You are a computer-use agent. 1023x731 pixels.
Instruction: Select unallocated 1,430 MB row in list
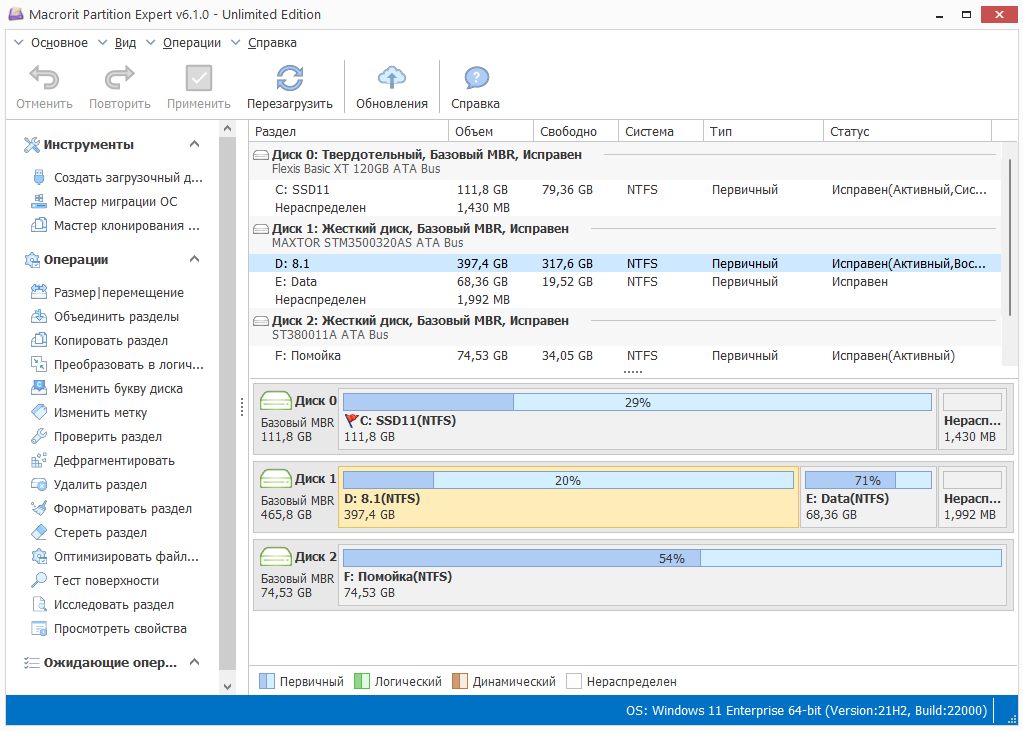point(625,208)
